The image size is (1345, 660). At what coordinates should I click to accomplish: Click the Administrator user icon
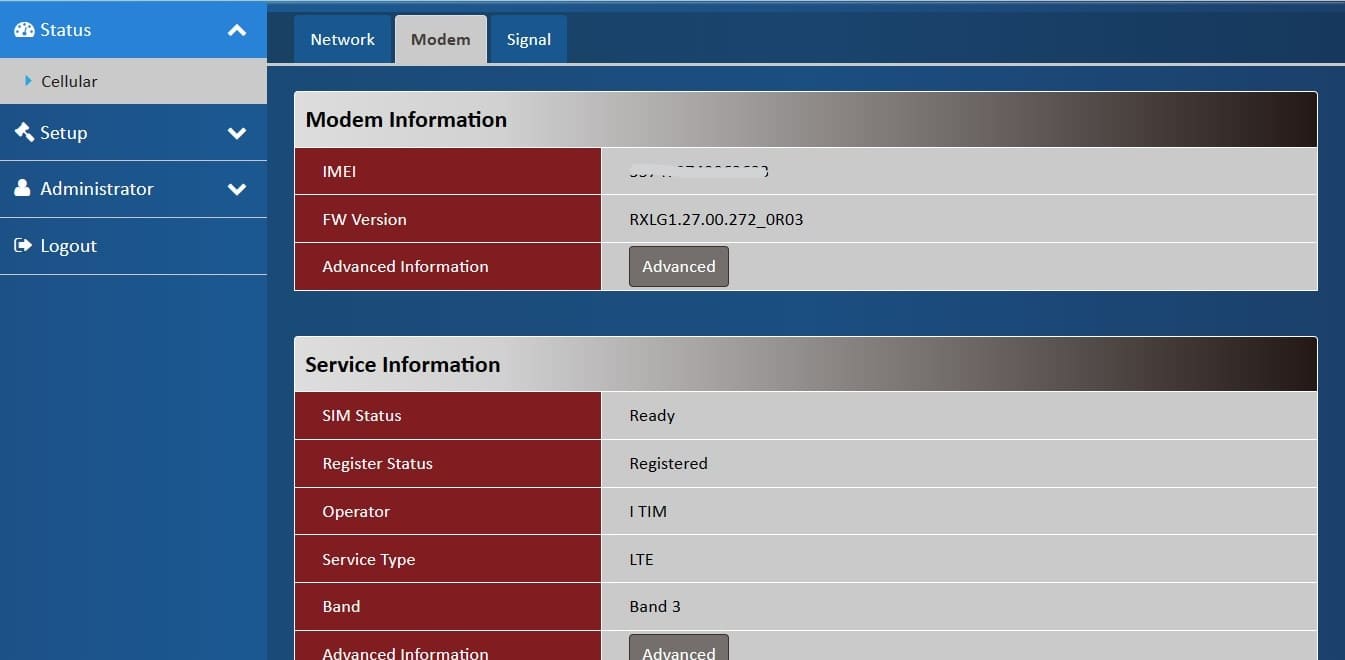coord(23,189)
